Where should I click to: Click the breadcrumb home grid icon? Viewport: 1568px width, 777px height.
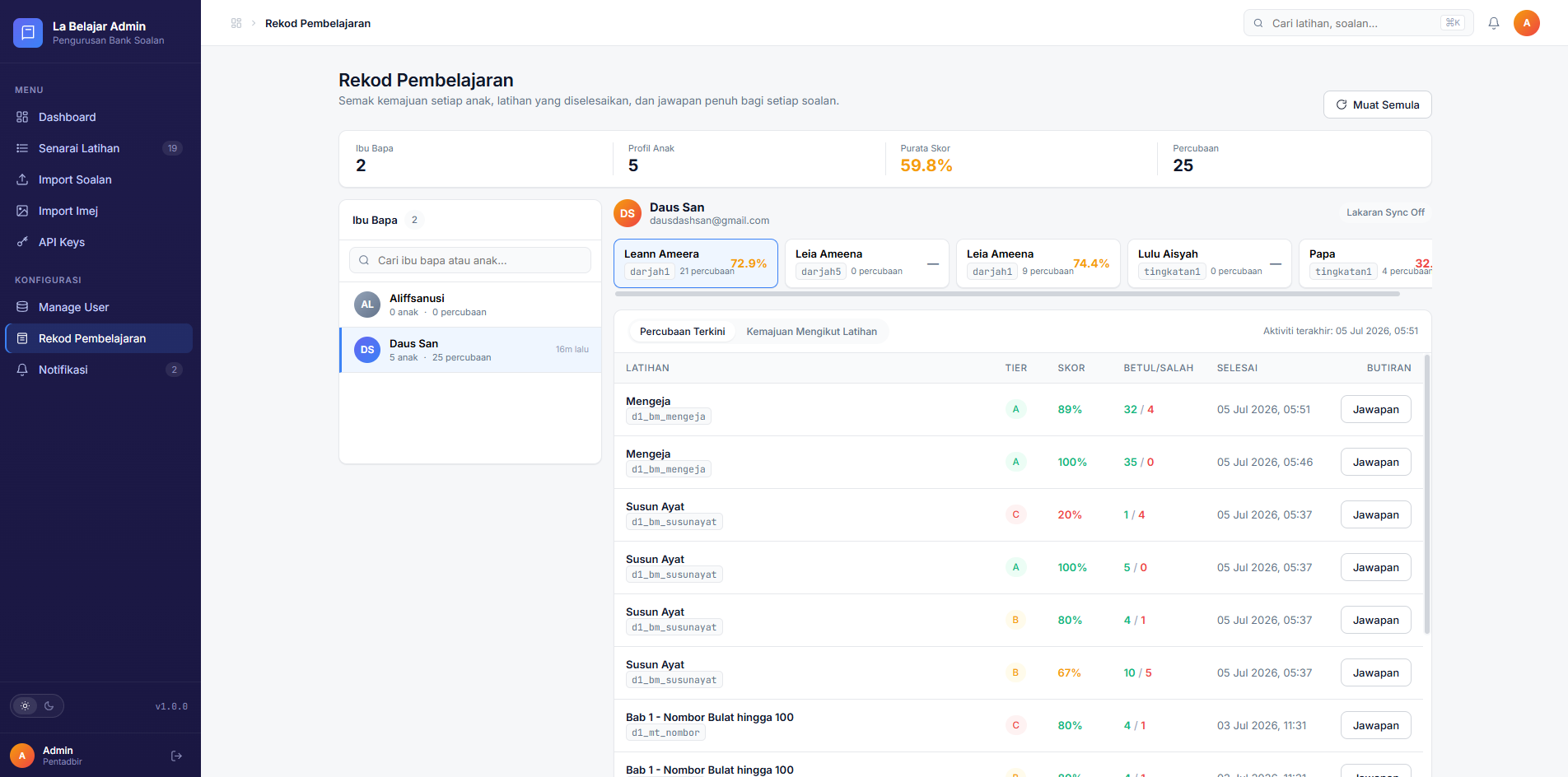click(236, 23)
